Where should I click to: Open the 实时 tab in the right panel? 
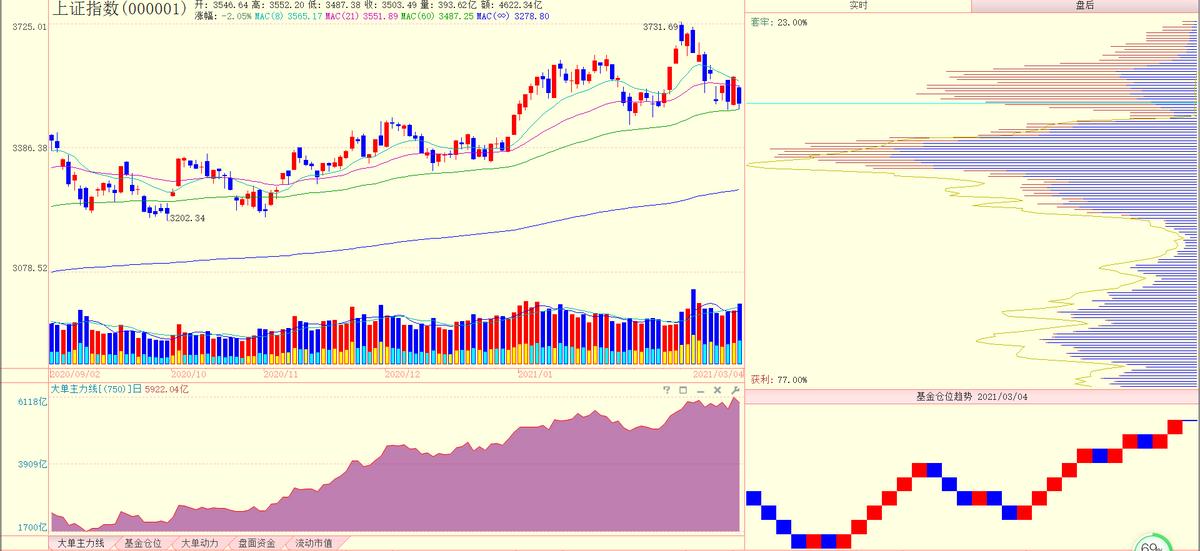coord(858,6)
